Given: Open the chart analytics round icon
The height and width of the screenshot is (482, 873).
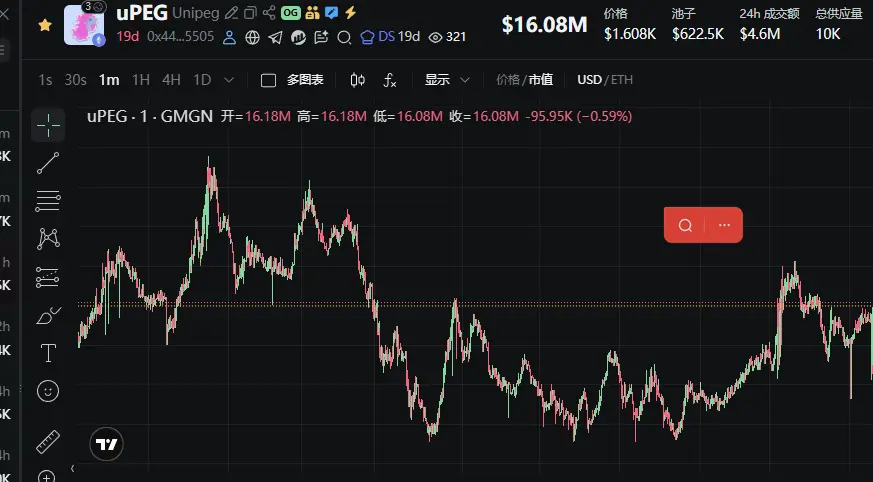Looking at the screenshot, I should tap(298, 37).
